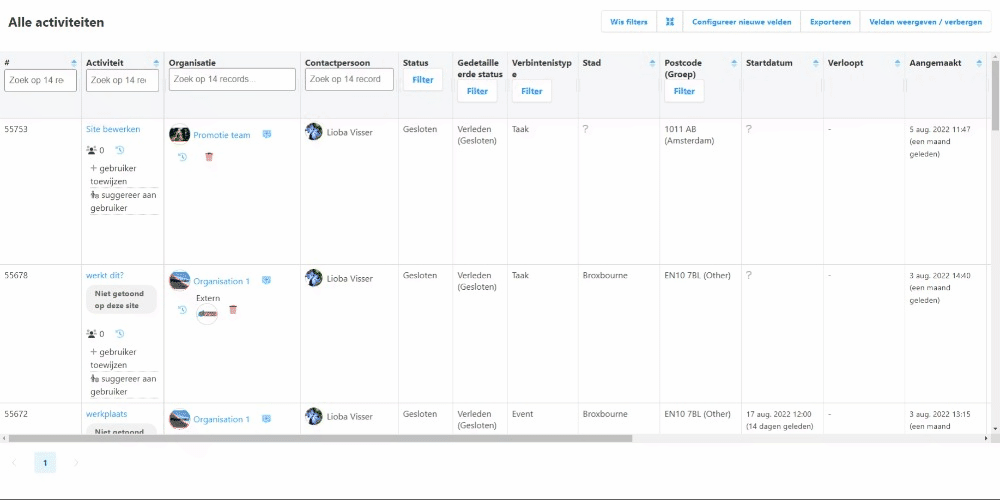Focus the Organisatie search input field
This screenshot has height=500, width=1000.
[x=232, y=79]
